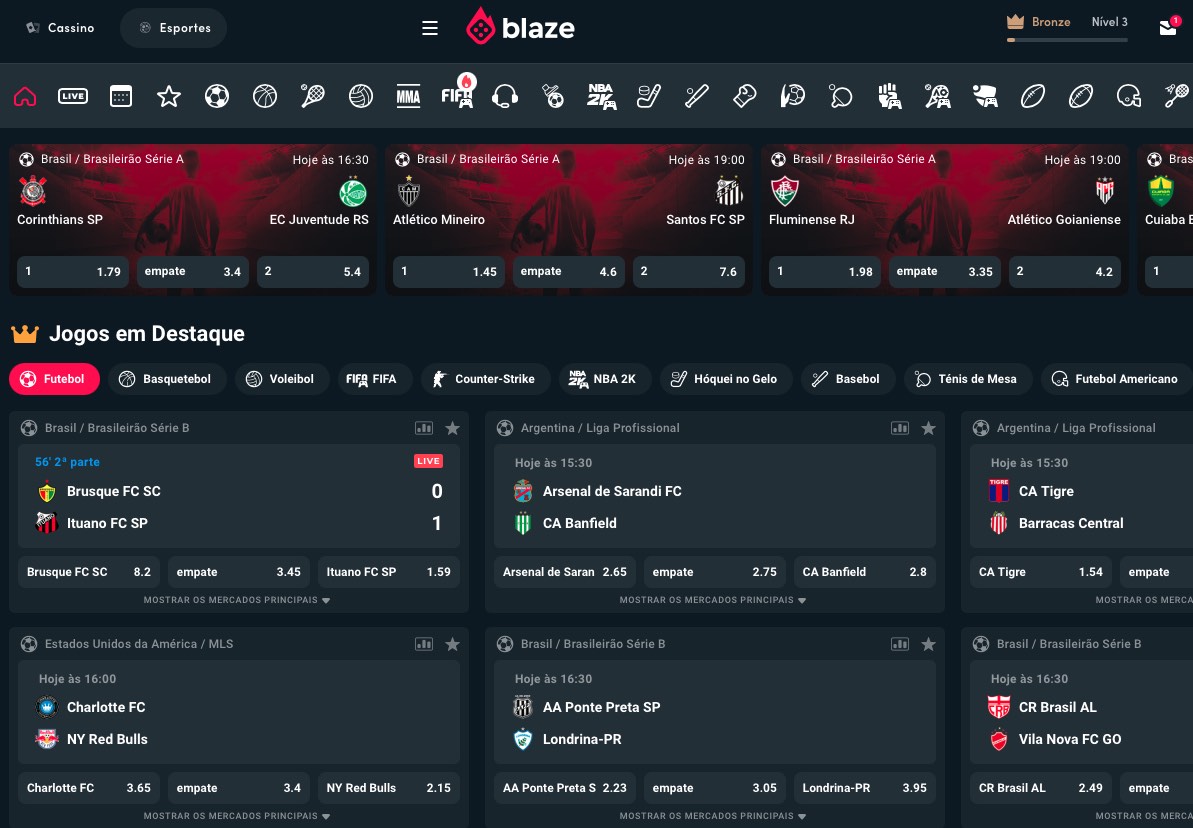Viewport: 1193px width, 828px height.
Task: Bet on Corinthians SP win at 1.79
Action: (x=73, y=272)
